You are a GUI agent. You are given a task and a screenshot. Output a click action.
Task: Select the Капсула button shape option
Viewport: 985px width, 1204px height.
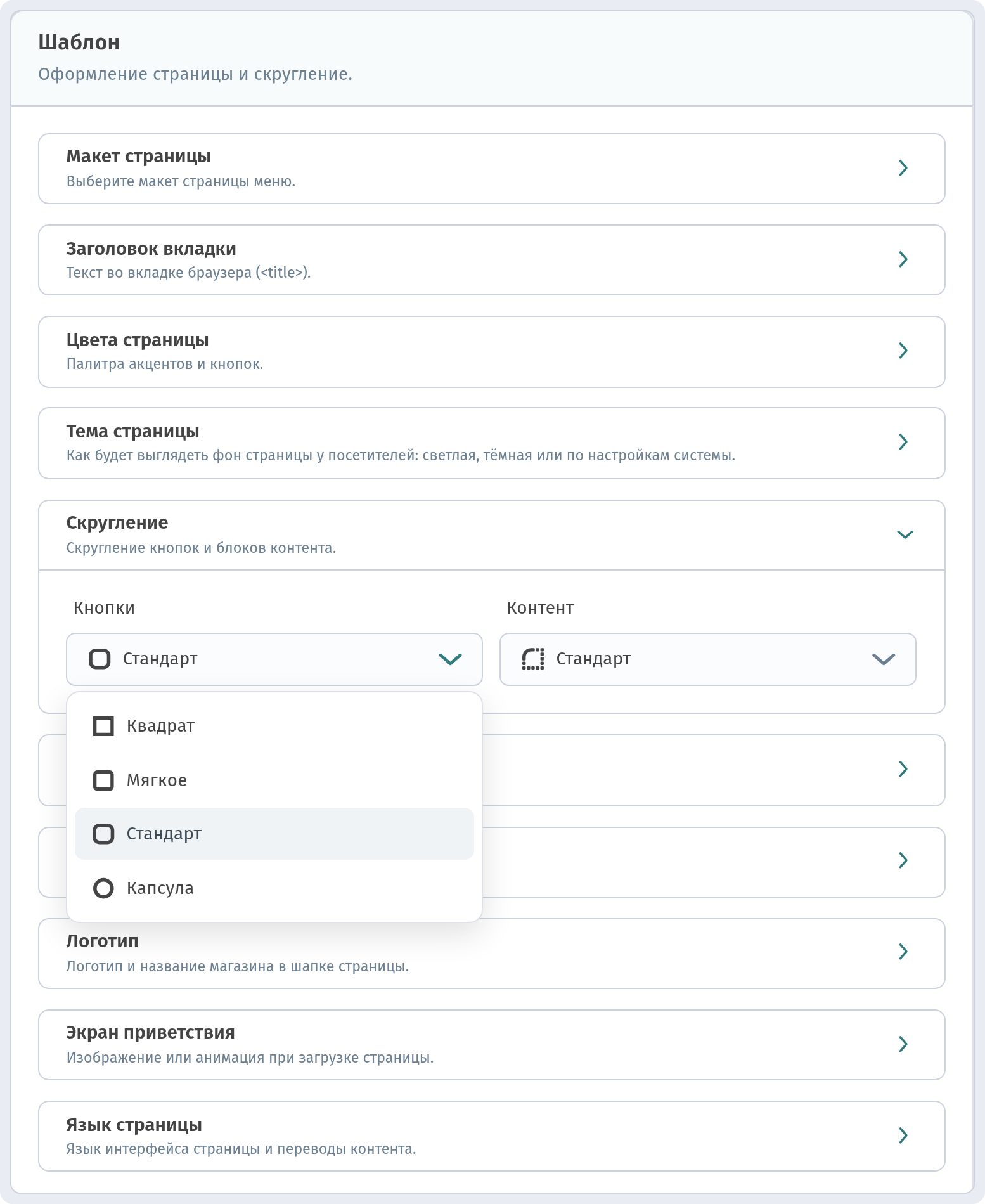coord(274,888)
